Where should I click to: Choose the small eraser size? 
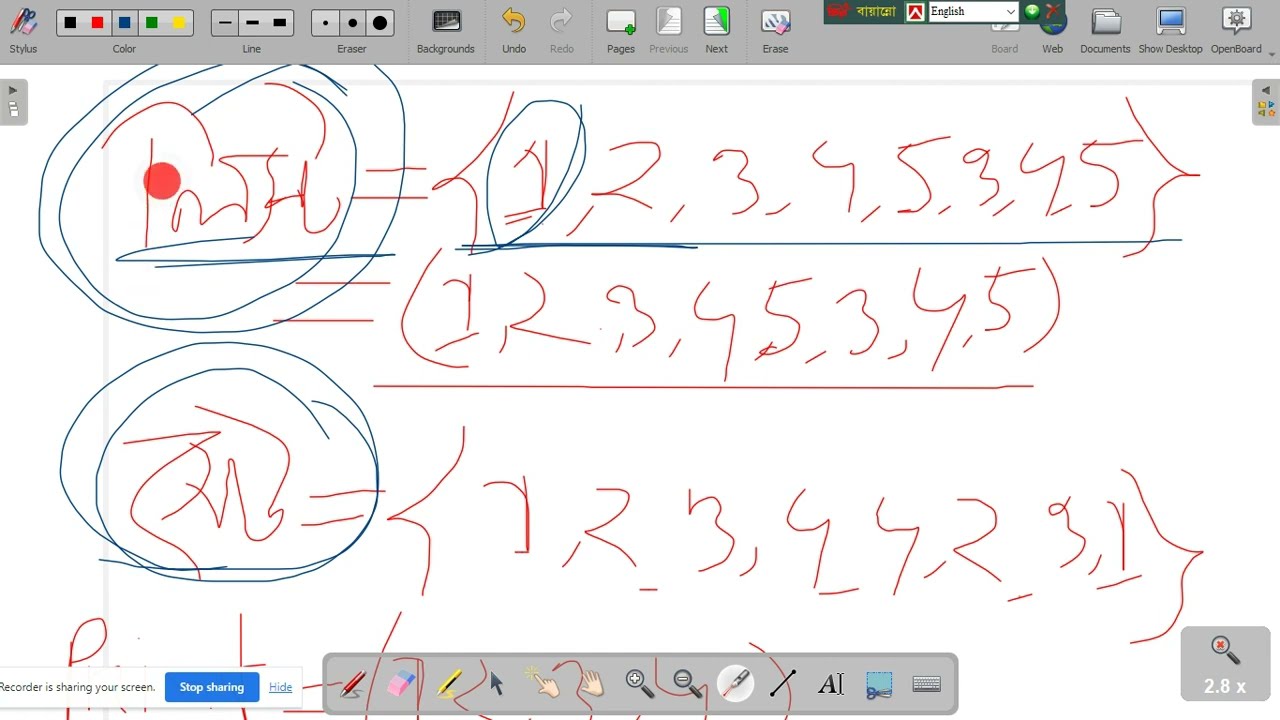tap(325, 23)
